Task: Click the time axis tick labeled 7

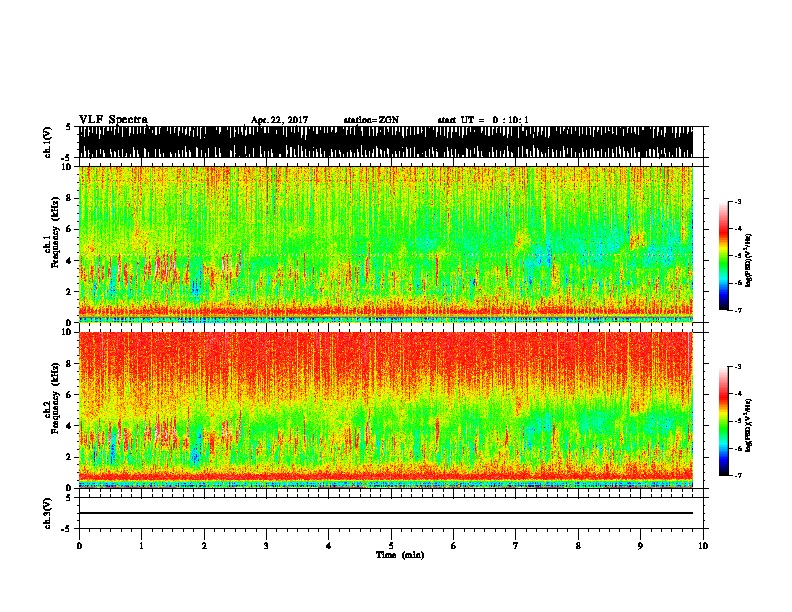Action: coord(516,546)
